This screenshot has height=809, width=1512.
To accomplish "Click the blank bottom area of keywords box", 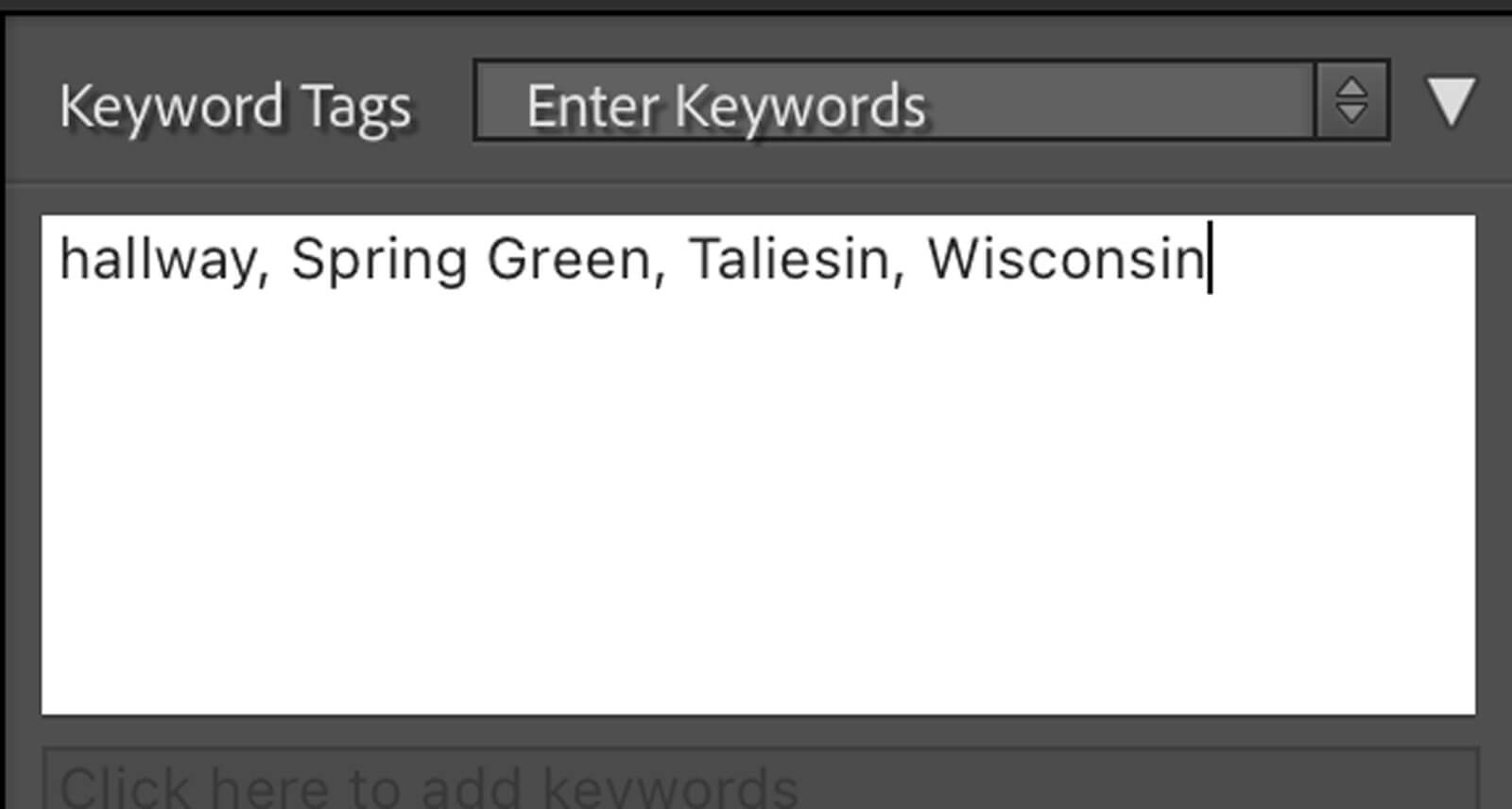I will [758, 662].
